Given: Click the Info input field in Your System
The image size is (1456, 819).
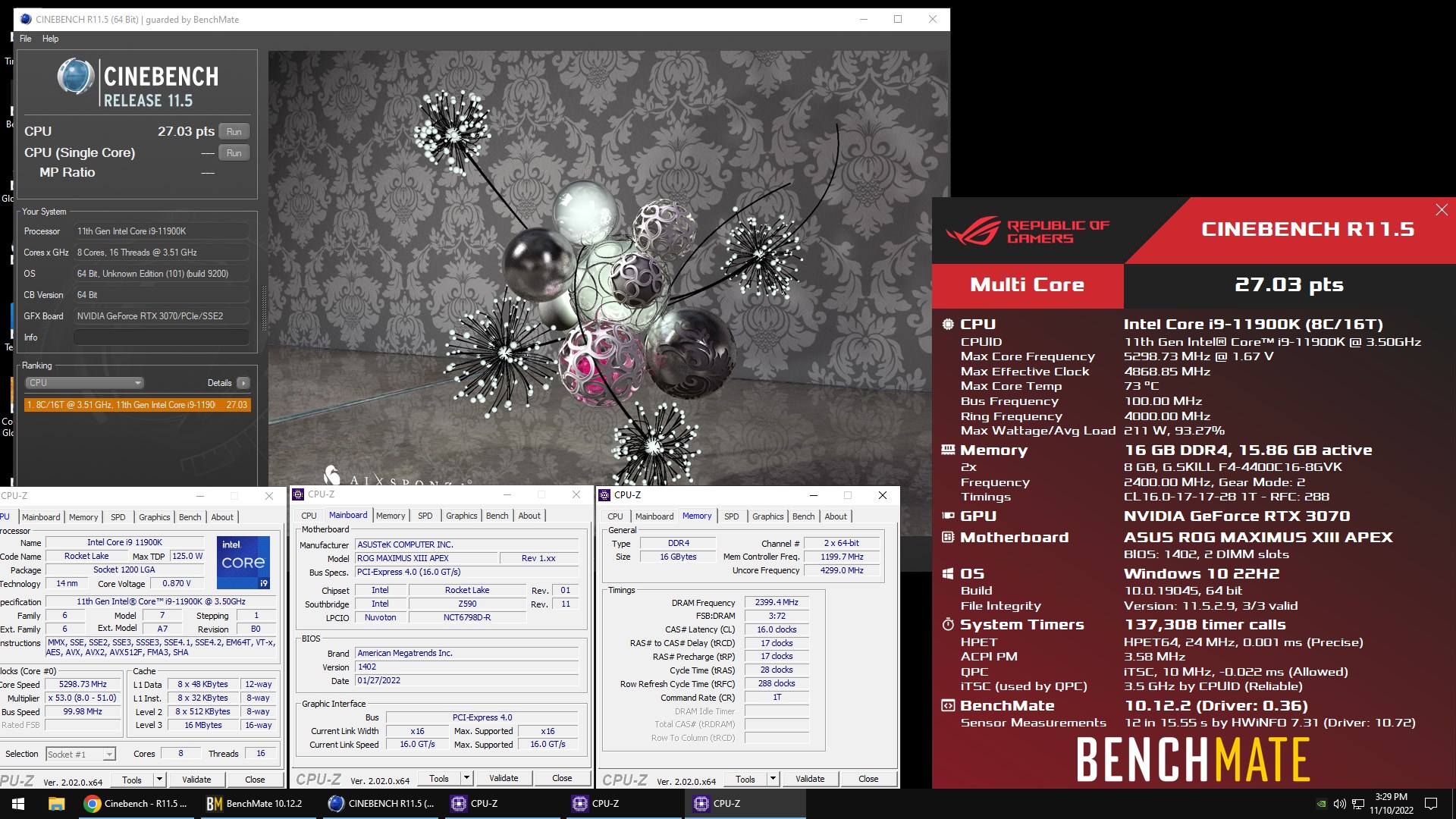Looking at the screenshot, I should pos(162,337).
